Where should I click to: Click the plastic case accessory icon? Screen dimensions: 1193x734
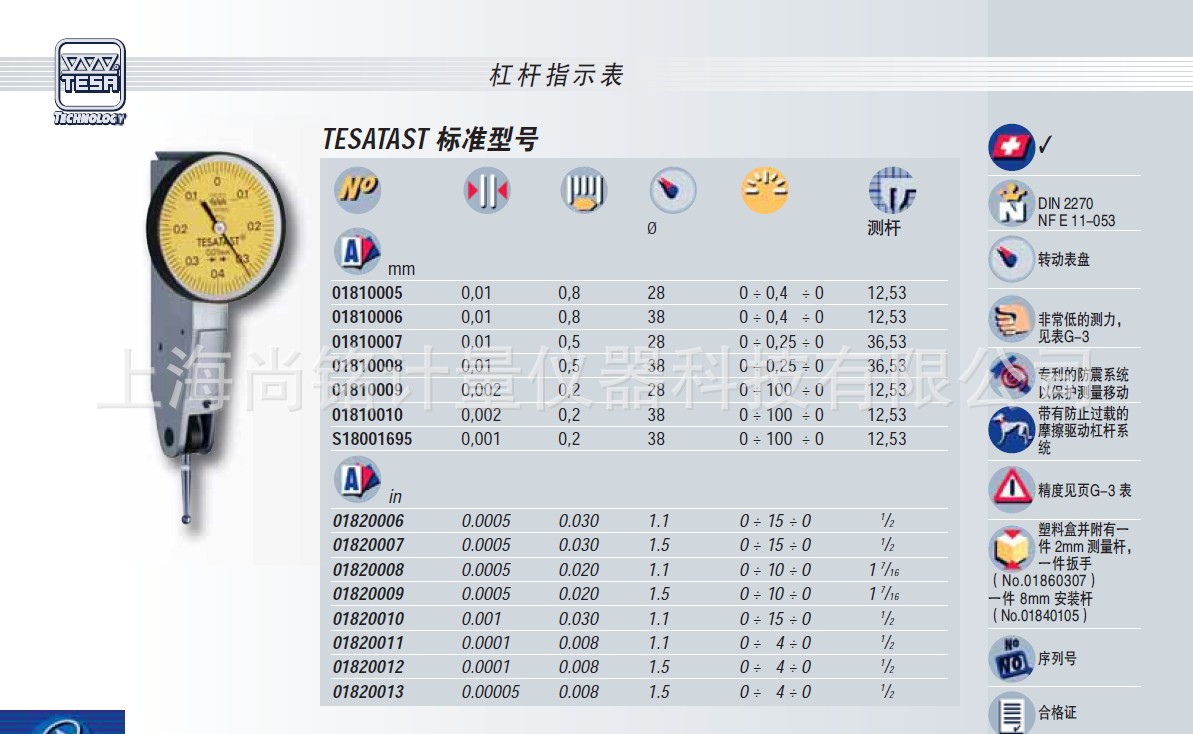tap(1011, 548)
